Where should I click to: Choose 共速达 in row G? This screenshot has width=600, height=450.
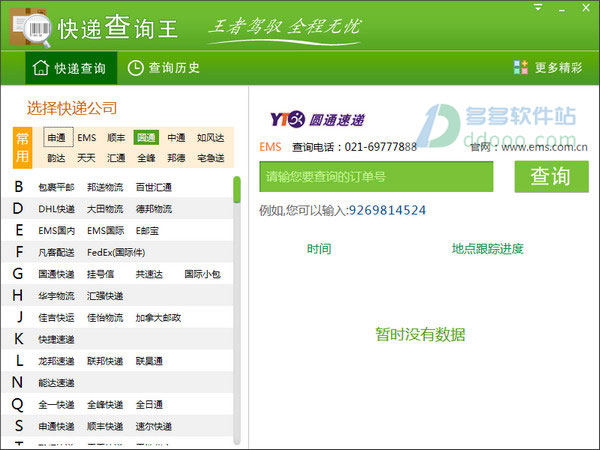click(x=149, y=274)
